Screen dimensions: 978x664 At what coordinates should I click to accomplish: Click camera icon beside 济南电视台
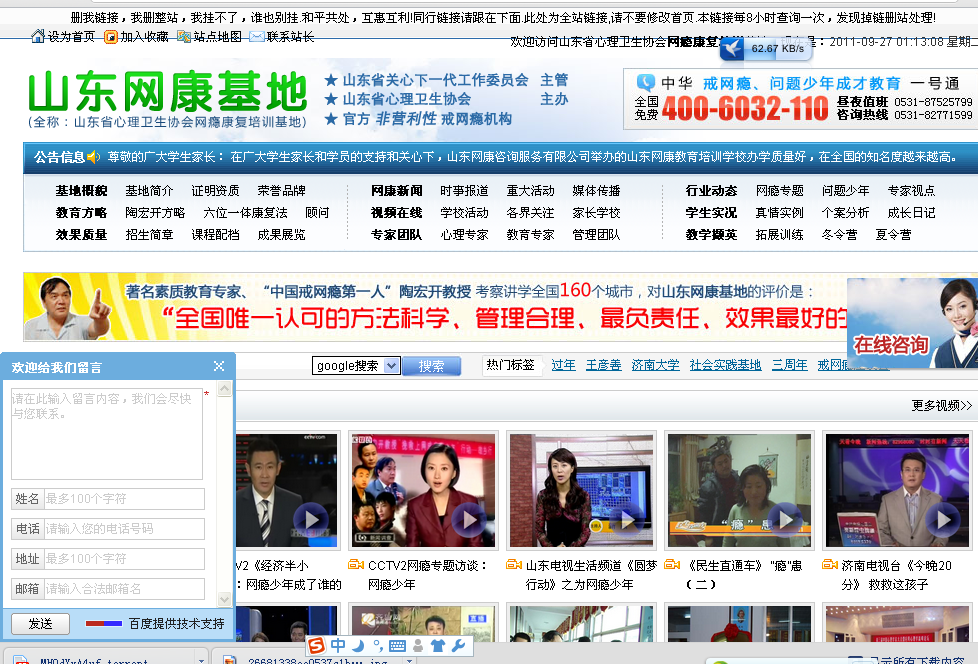click(830, 565)
